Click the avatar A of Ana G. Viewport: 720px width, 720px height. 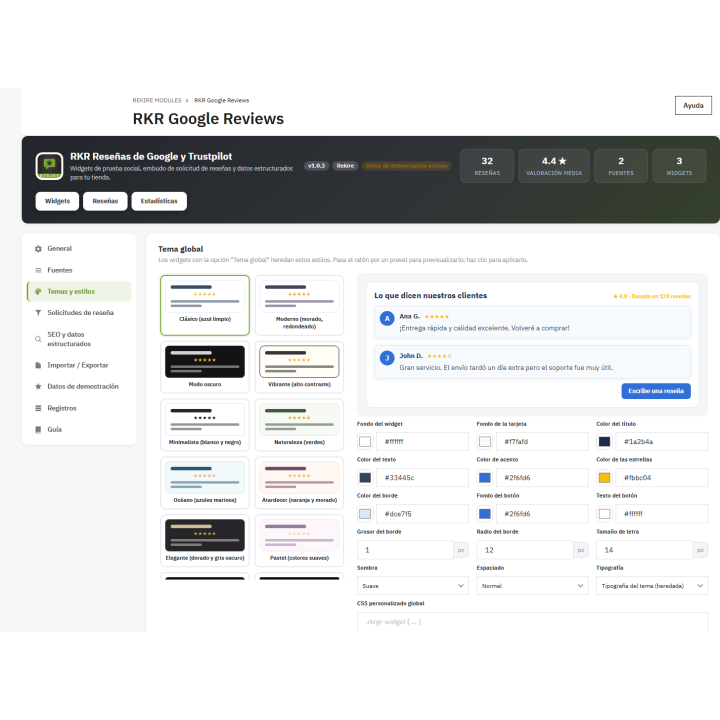387,318
